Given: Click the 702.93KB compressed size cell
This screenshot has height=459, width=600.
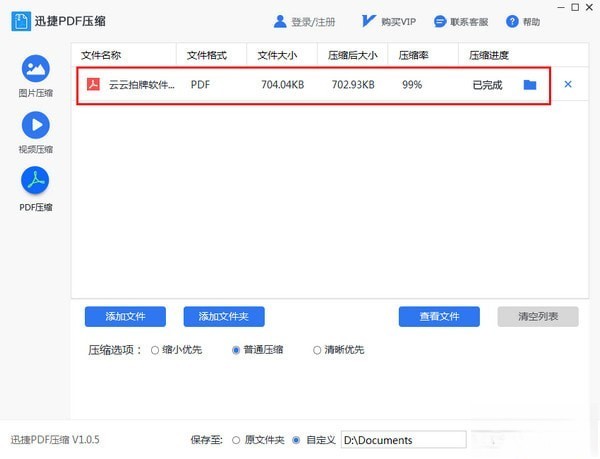Looking at the screenshot, I should pyautogui.click(x=353, y=85).
